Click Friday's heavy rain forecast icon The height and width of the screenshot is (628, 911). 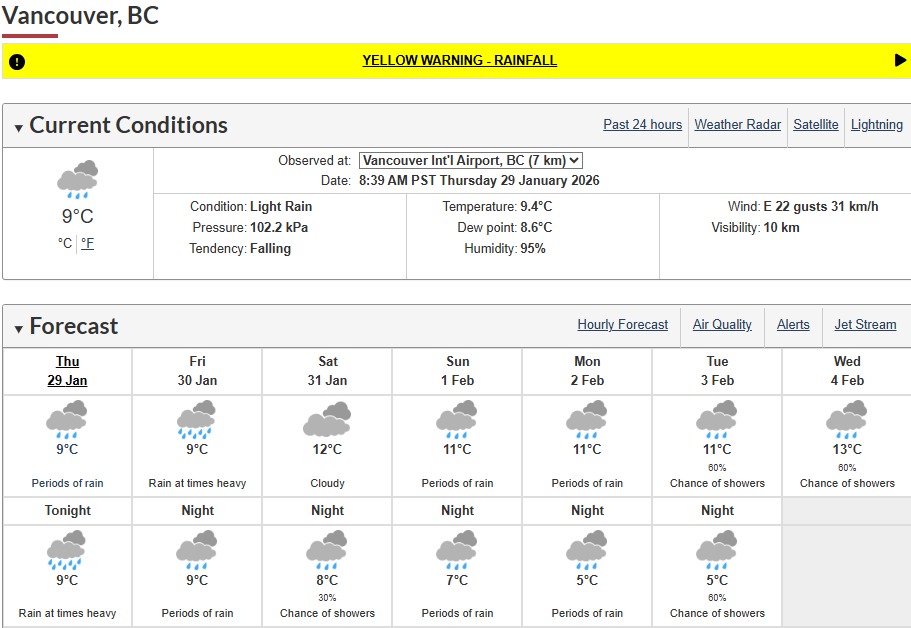pyautogui.click(x=197, y=420)
